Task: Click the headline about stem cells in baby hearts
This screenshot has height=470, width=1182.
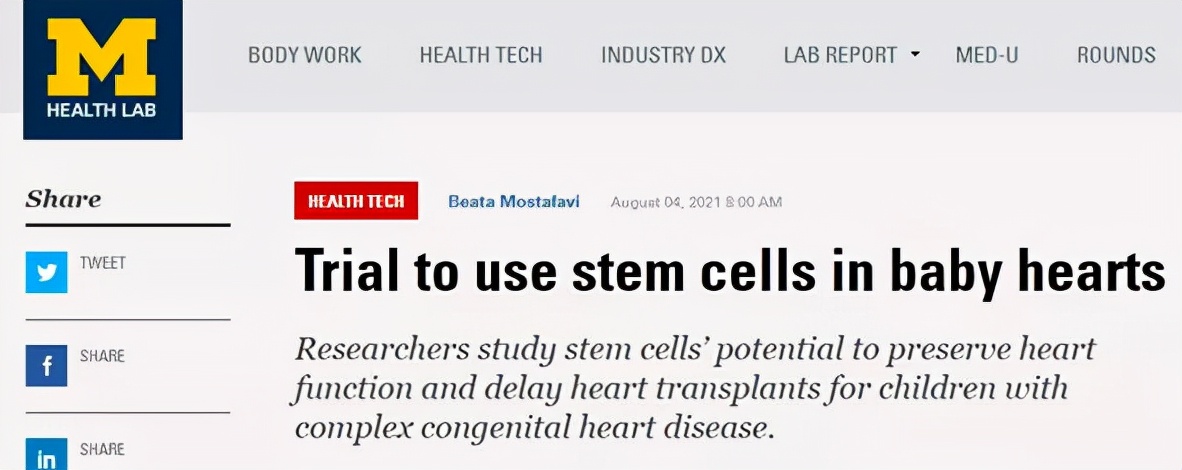Action: click(x=729, y=270)
